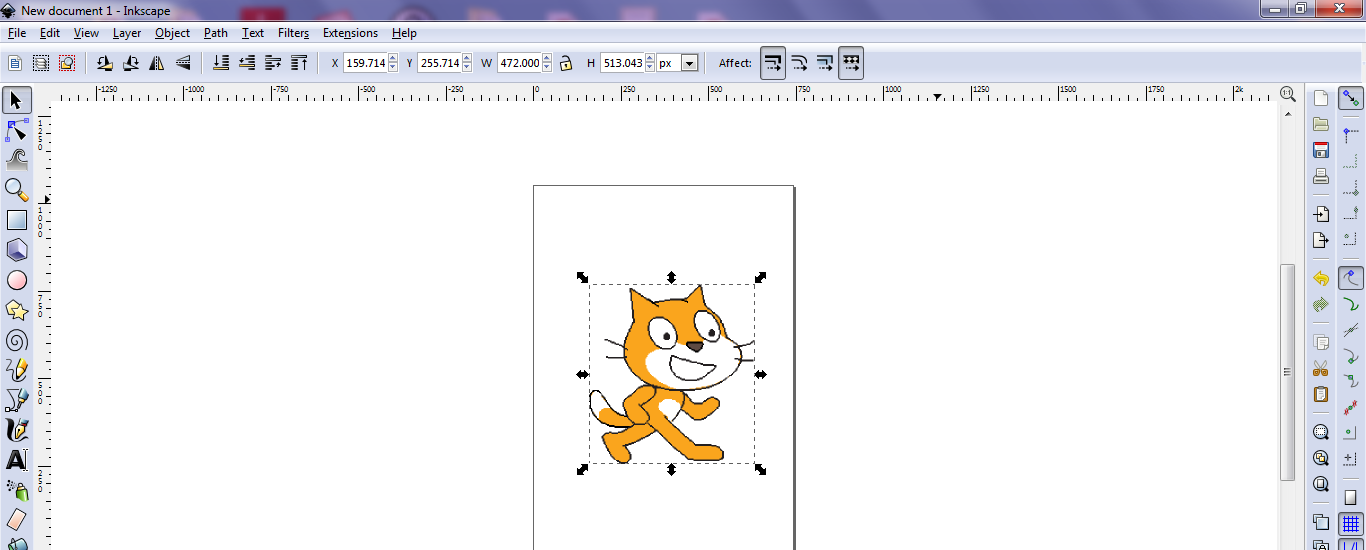1366x550 pixels.
Task: Flip selected object vertically
Action: (183, 63)
